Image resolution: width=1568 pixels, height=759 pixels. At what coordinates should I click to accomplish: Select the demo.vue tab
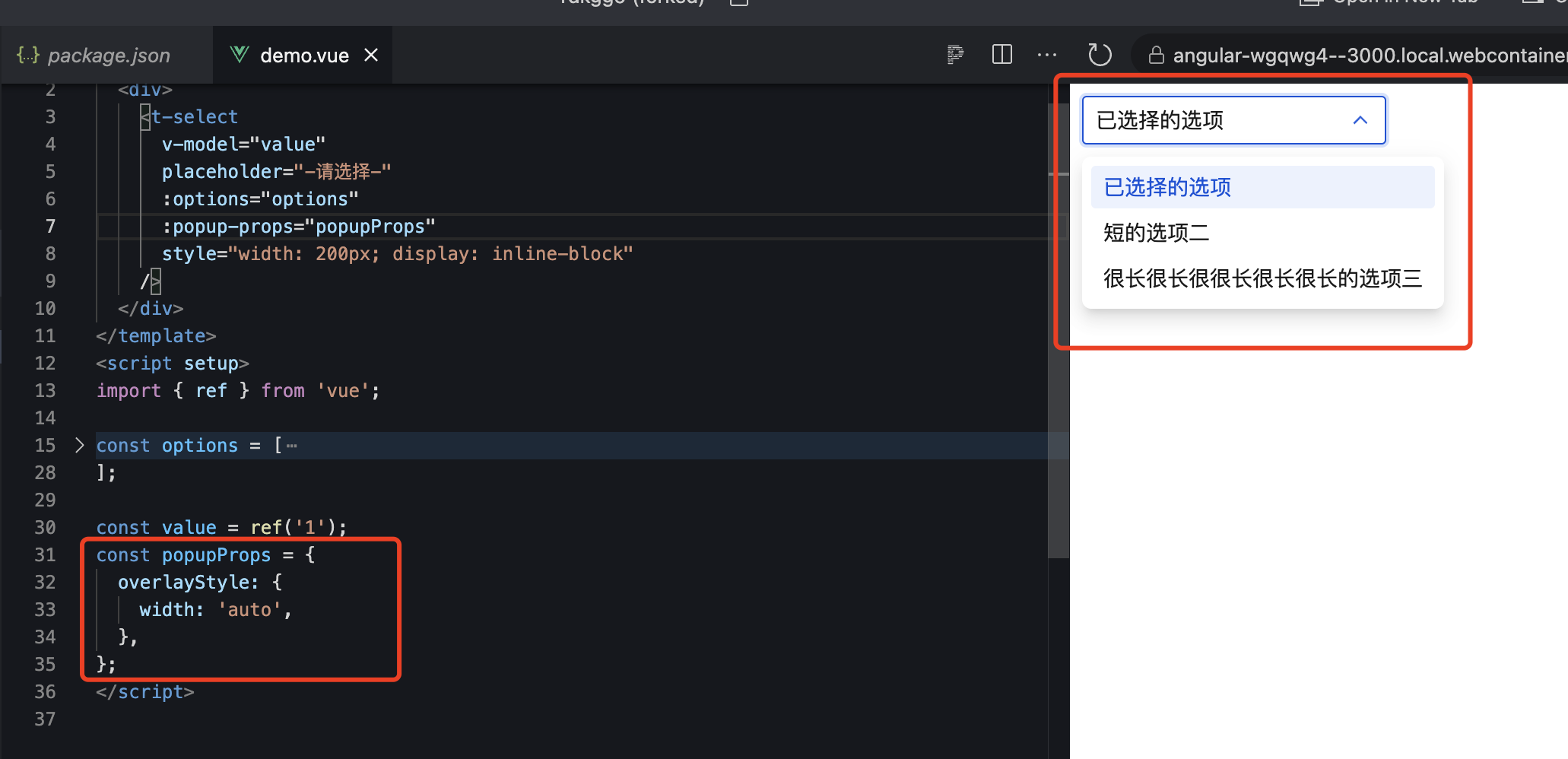tap(304, 54)
